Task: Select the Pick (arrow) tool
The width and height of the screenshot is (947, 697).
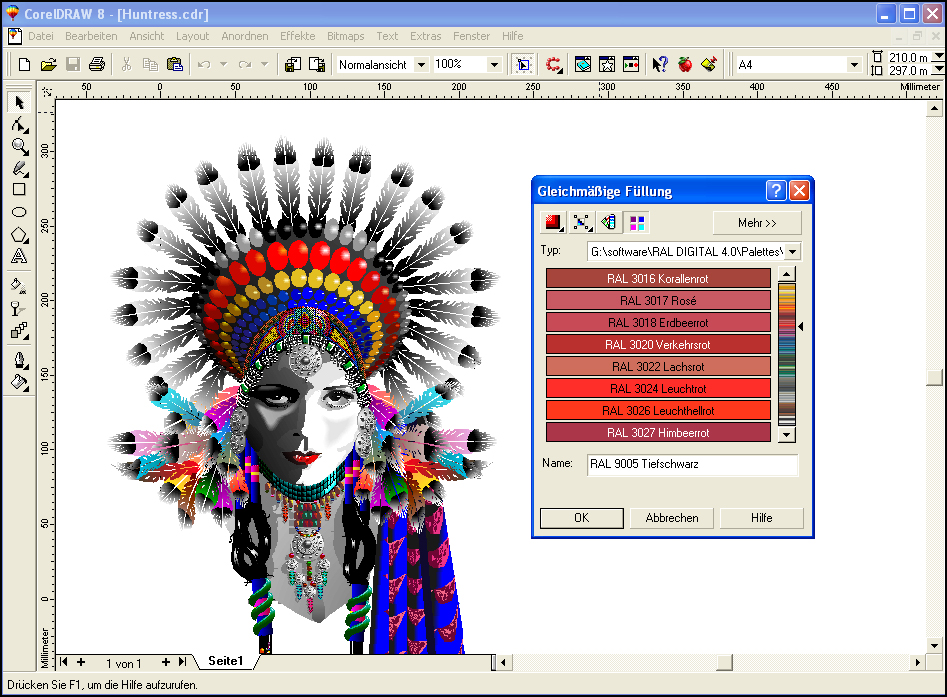Action: coord(19,102)
